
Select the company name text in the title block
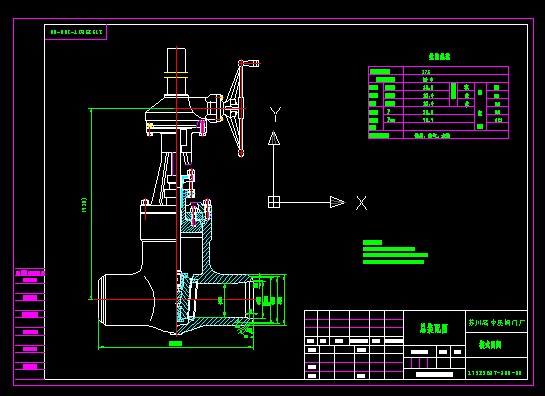(x=497, y=323)
